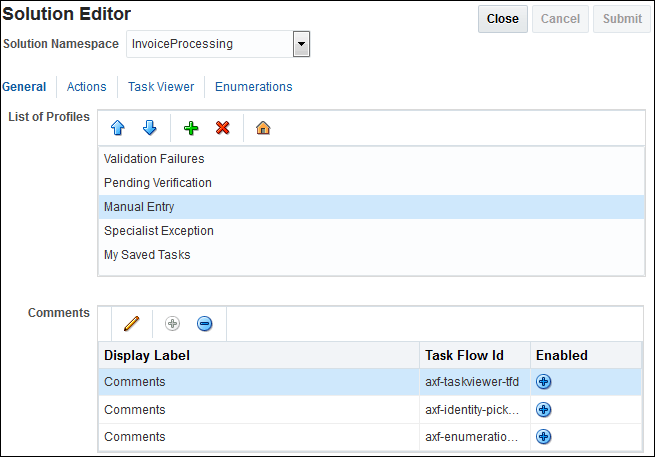Select the Pending Verification profile
Image resolution: width=655 pixels, height=457 pixels.
tap(371, 183)
